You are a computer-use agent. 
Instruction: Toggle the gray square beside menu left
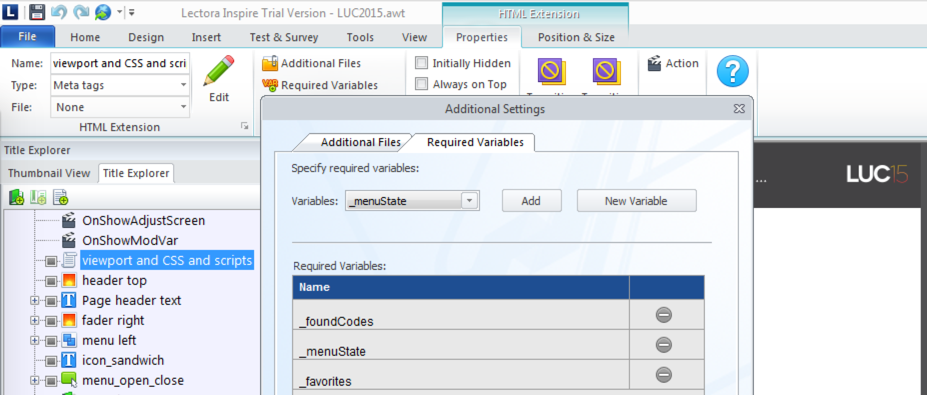(51, 341)
